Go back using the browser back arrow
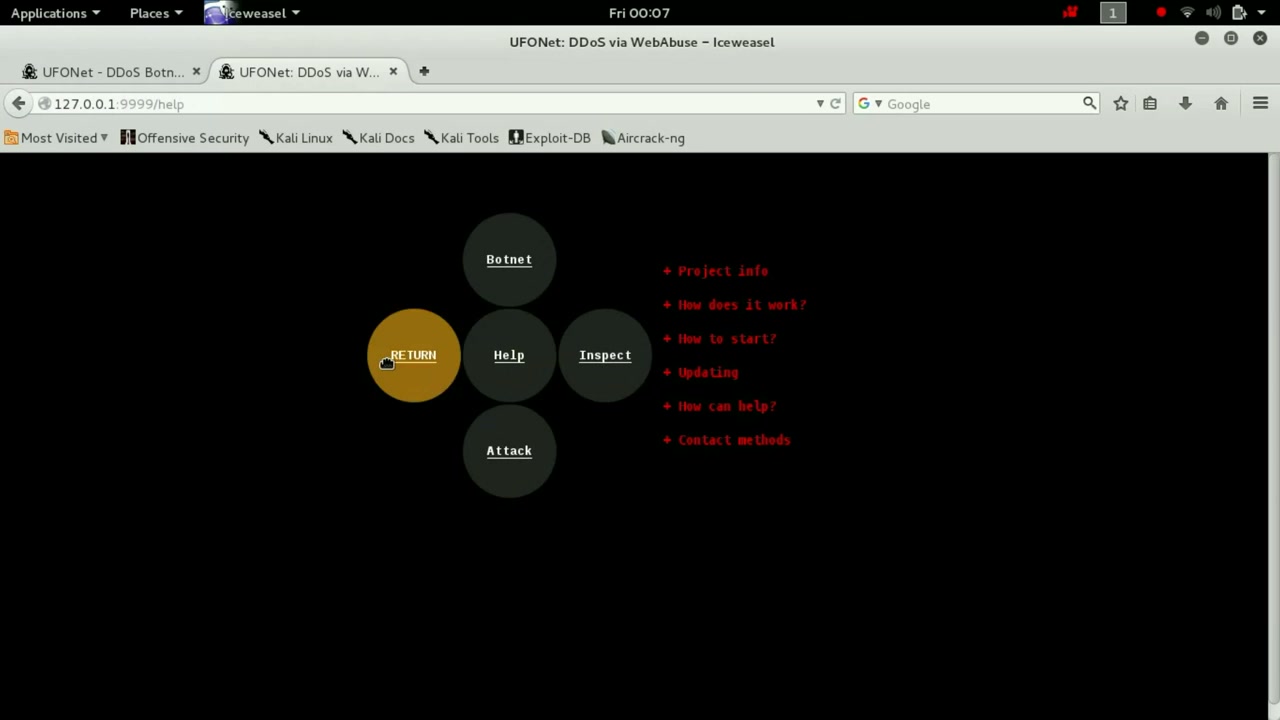Screen dimensions: 1280x720 pos(19,104)
